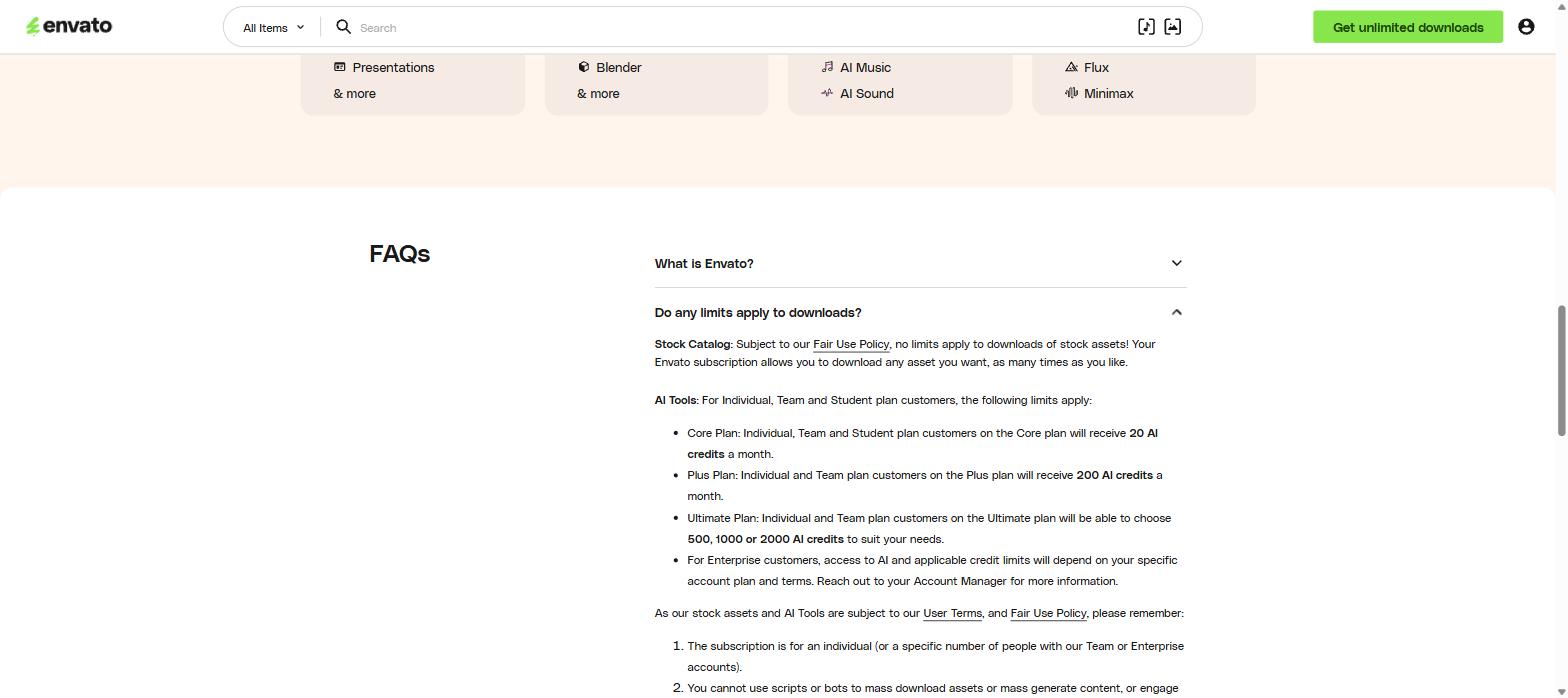Open the Fair Use Policy link in Stock Catalog

tap(851, 344)
